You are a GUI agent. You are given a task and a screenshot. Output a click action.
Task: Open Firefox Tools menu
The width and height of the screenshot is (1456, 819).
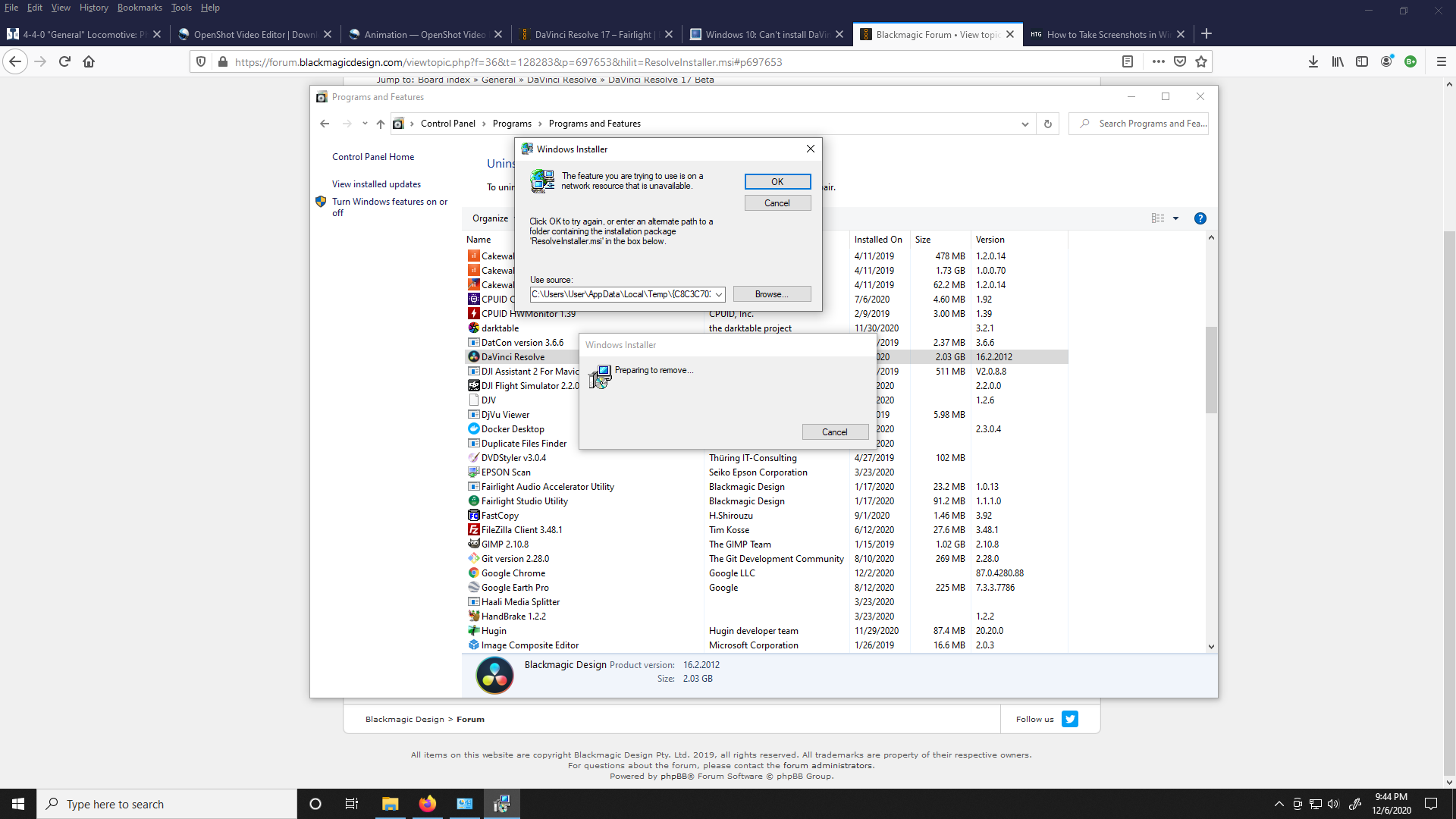coord(181,8)
